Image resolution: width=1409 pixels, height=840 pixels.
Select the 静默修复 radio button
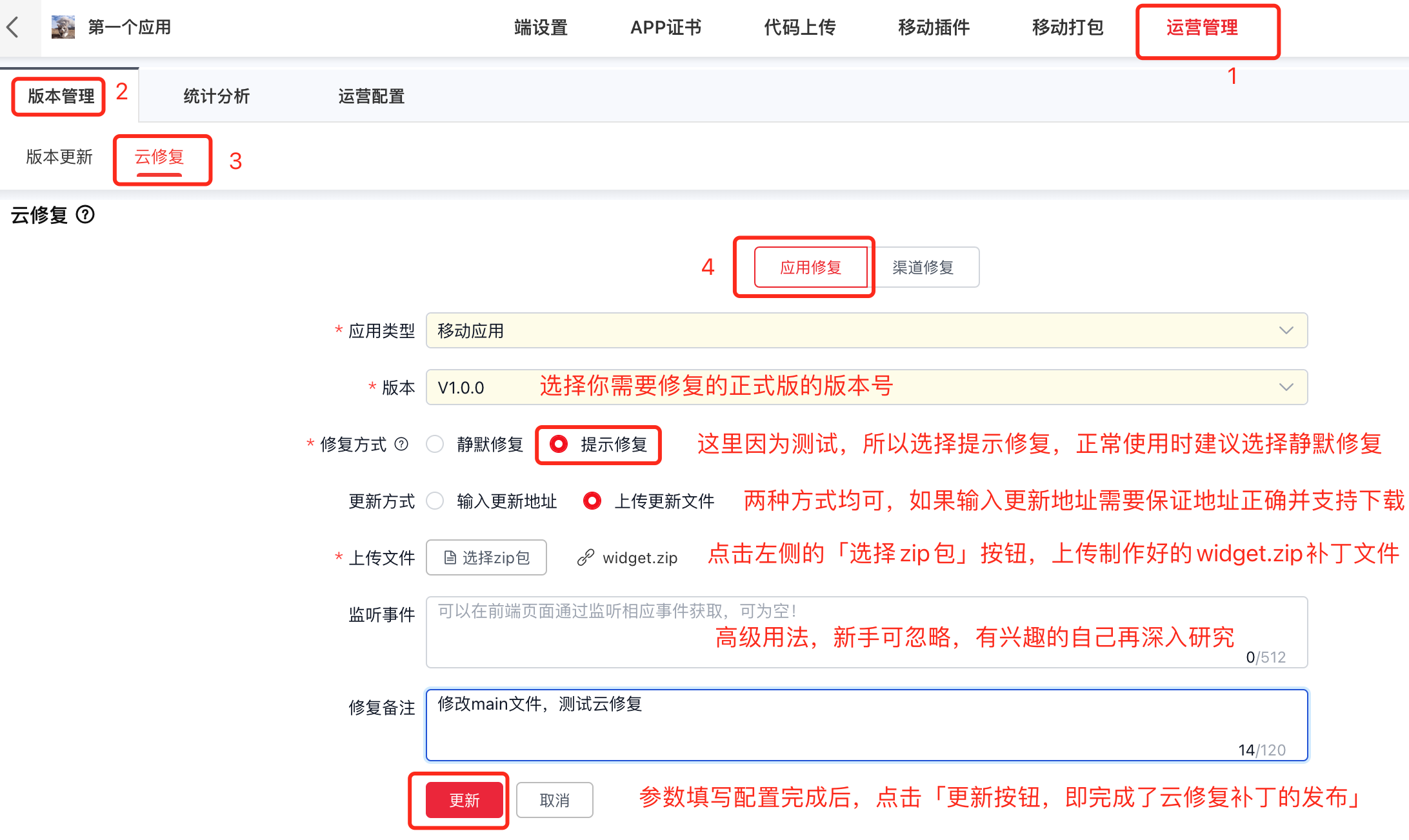[435, 444]
